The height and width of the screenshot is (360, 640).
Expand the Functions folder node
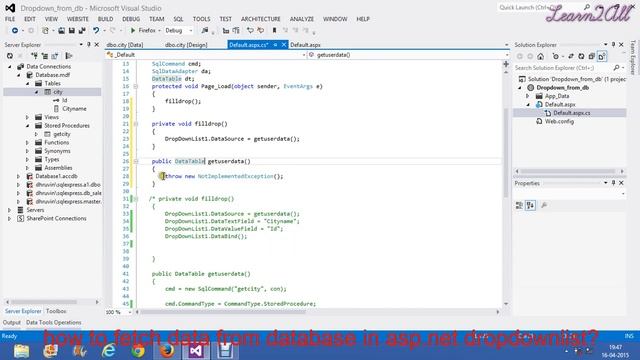pyautogui.click(x=27, y=142)
